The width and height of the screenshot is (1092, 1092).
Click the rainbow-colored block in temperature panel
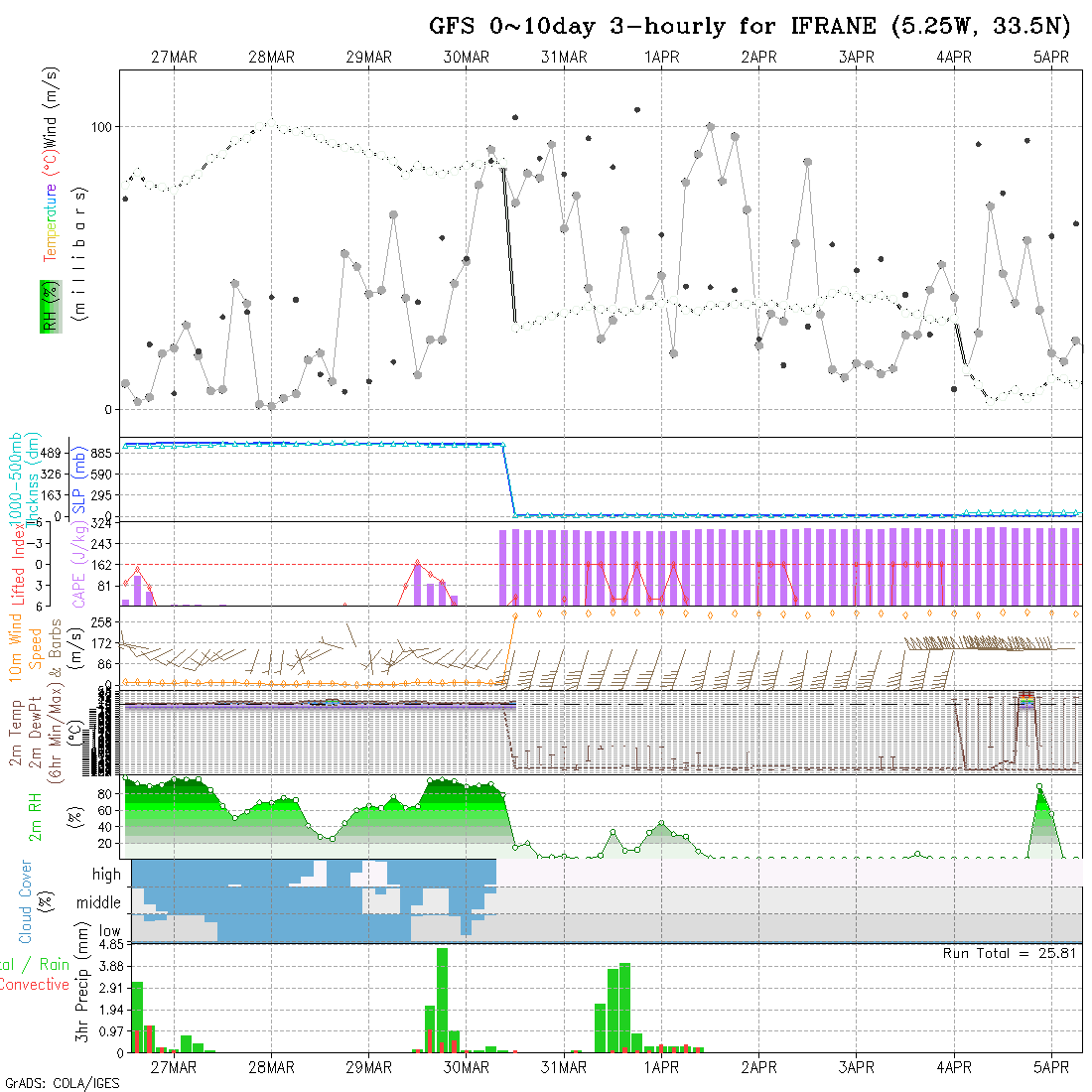click(1026, 700)
